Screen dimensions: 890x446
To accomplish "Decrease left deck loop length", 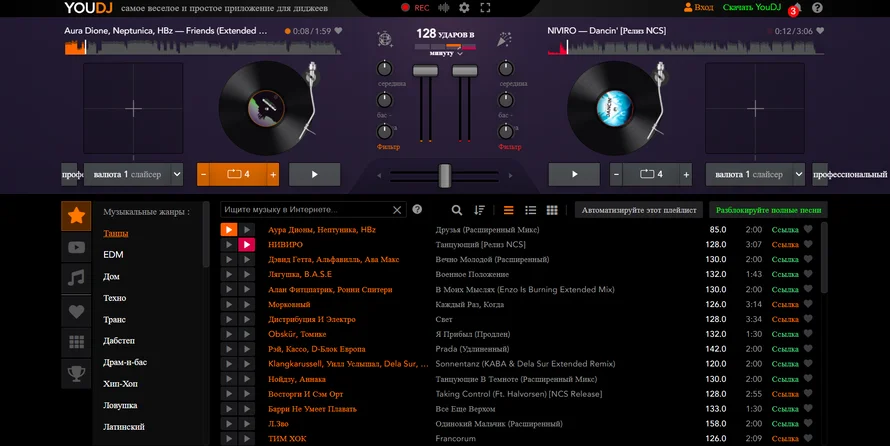I will click(x=203, y=174).
